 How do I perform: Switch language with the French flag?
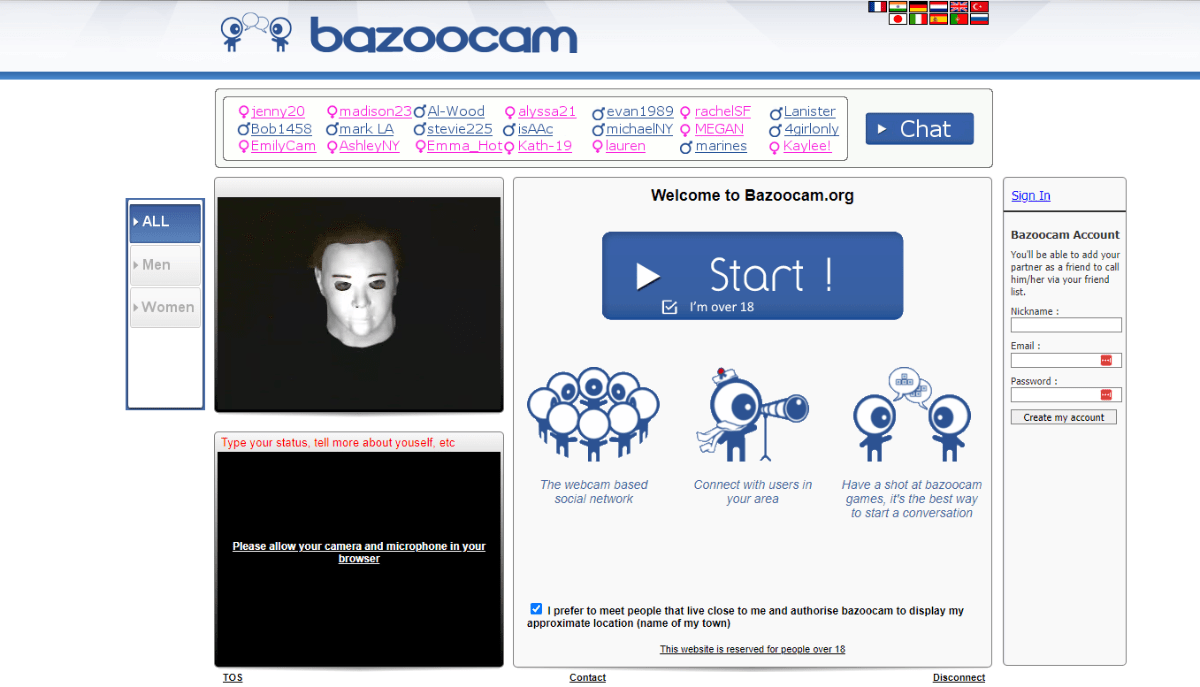tap(877, 7)
